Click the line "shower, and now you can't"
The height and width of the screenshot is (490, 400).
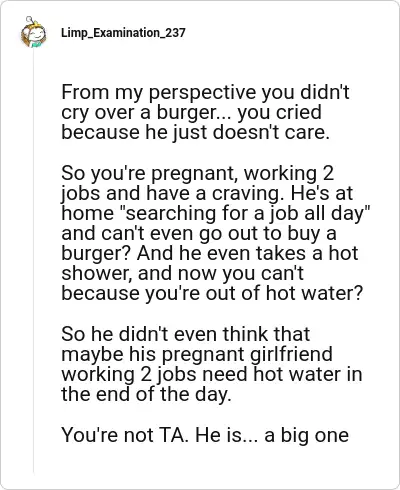pyautogui.click(x=182, y=273)
